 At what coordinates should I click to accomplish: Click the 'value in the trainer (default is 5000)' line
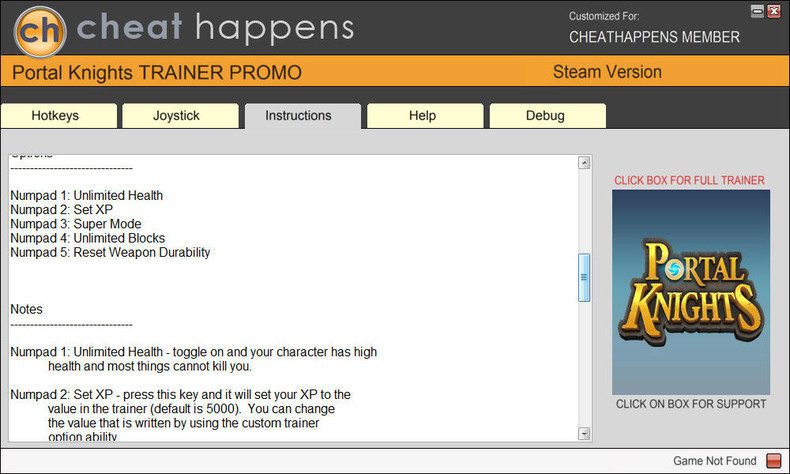coord(191,409)
